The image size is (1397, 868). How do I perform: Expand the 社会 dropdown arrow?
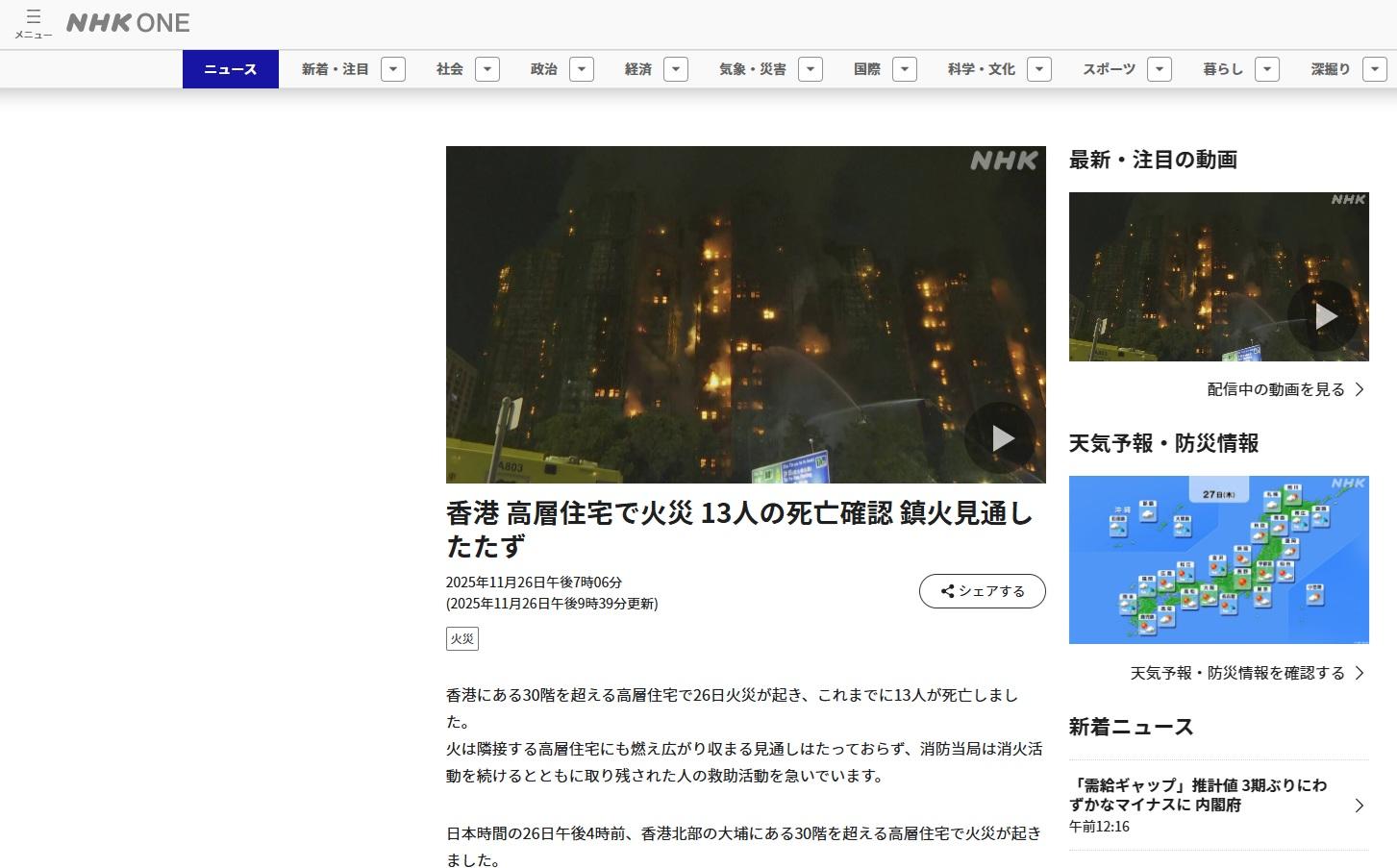coord(487,69)
